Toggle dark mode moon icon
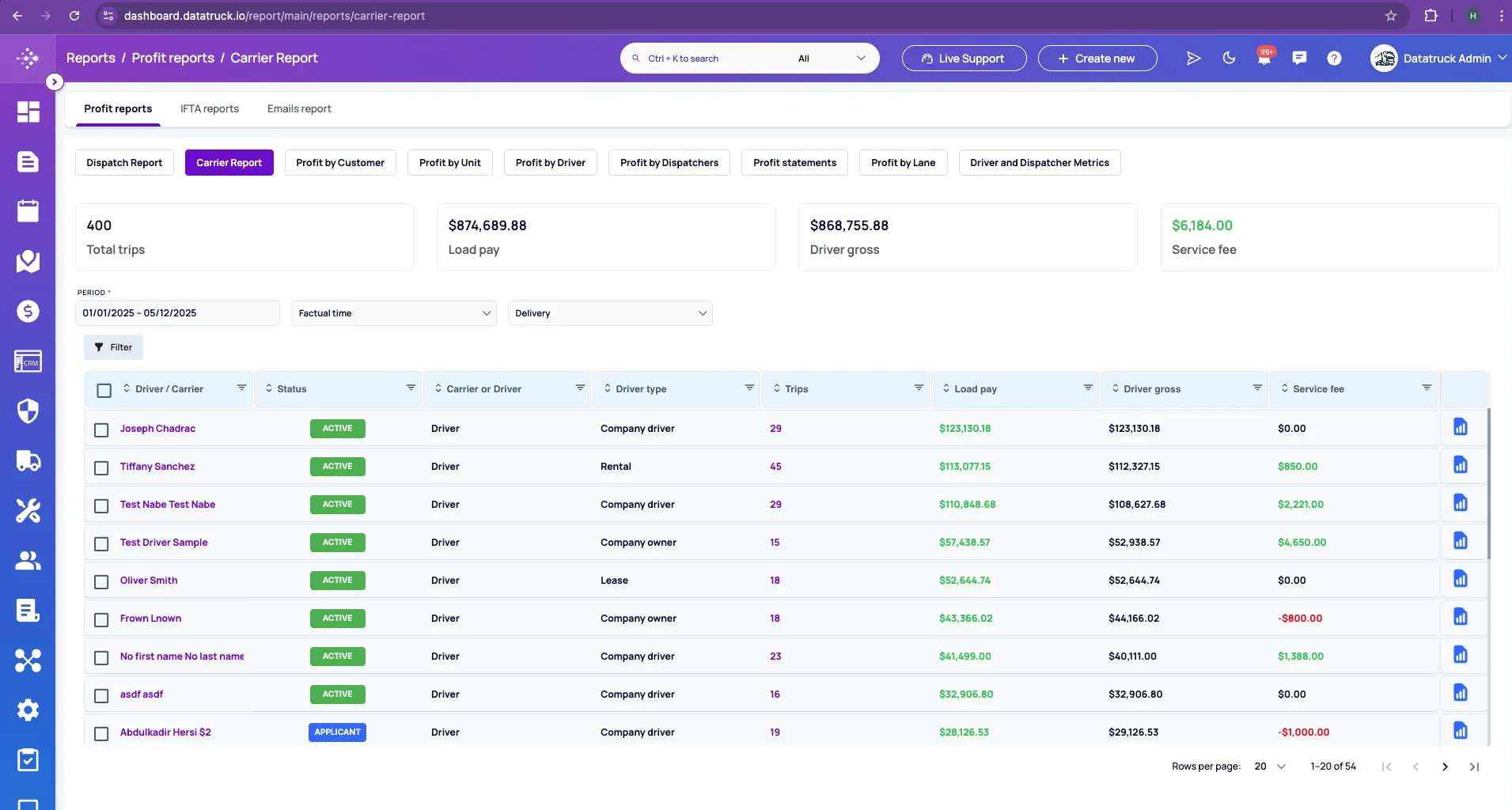The height and width of the screenshot is (810, 1512). click(1229, 58)
